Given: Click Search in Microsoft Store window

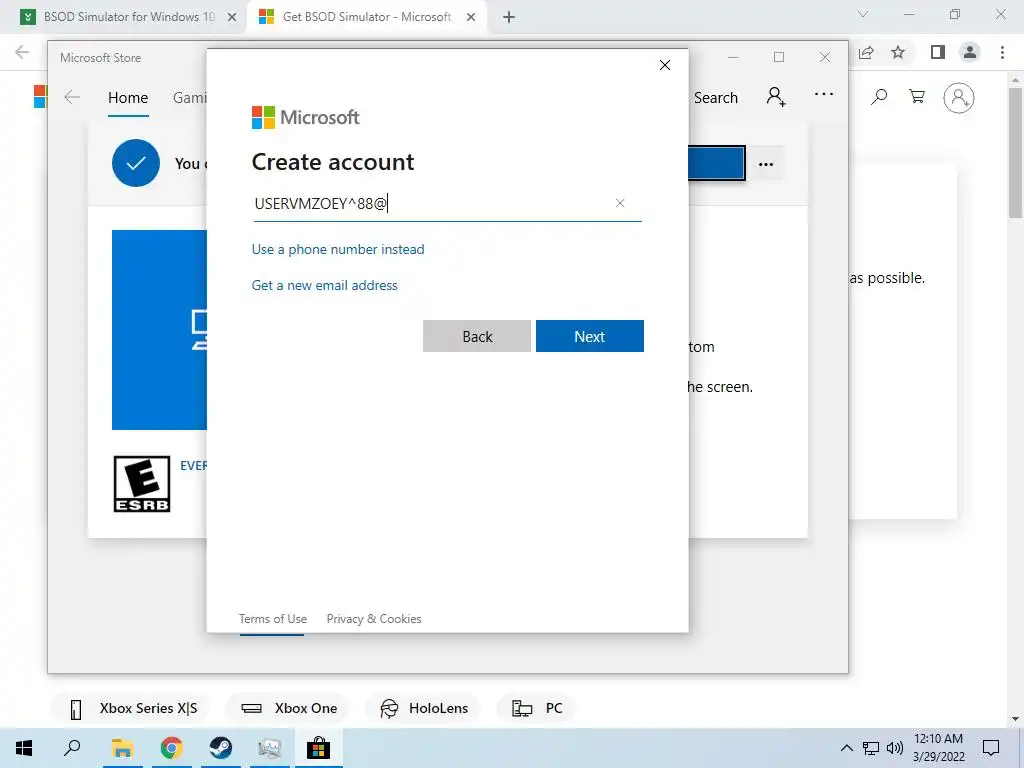Looking at the screenshot, I should click(x=716, y=98).
